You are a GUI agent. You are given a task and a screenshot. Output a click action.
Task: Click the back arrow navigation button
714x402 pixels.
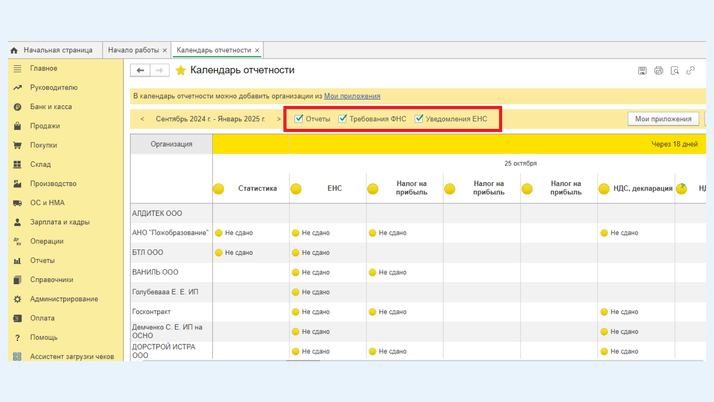(141, 71)
